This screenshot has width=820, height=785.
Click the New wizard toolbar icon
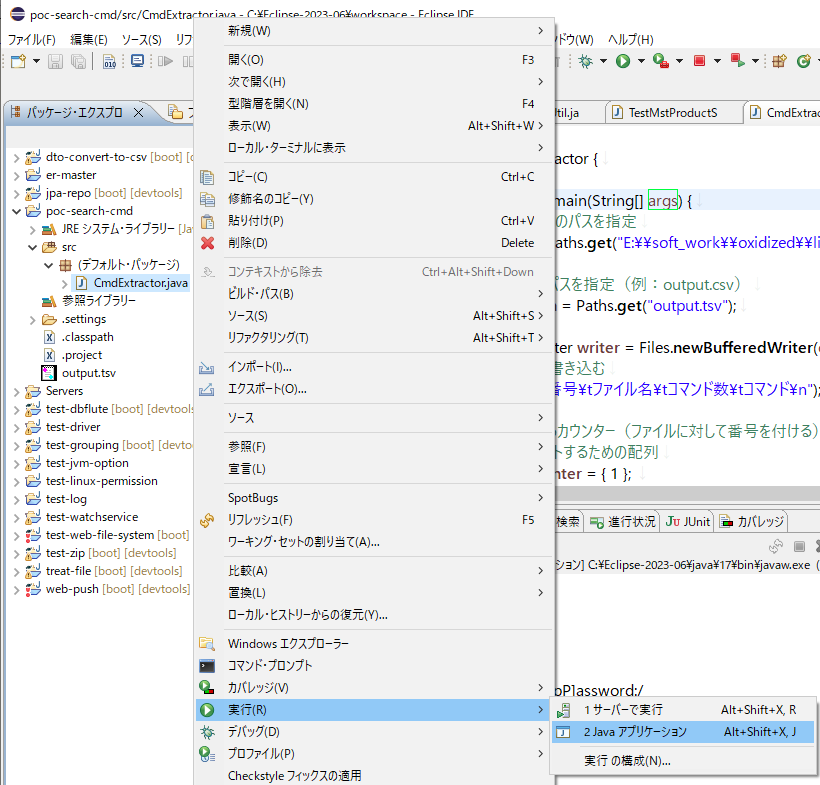coord(18,61)
